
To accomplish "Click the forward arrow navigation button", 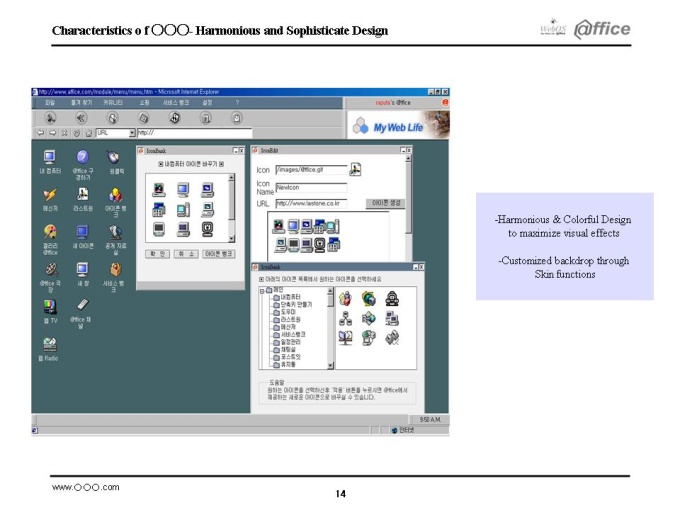I will tap(52, 133).
